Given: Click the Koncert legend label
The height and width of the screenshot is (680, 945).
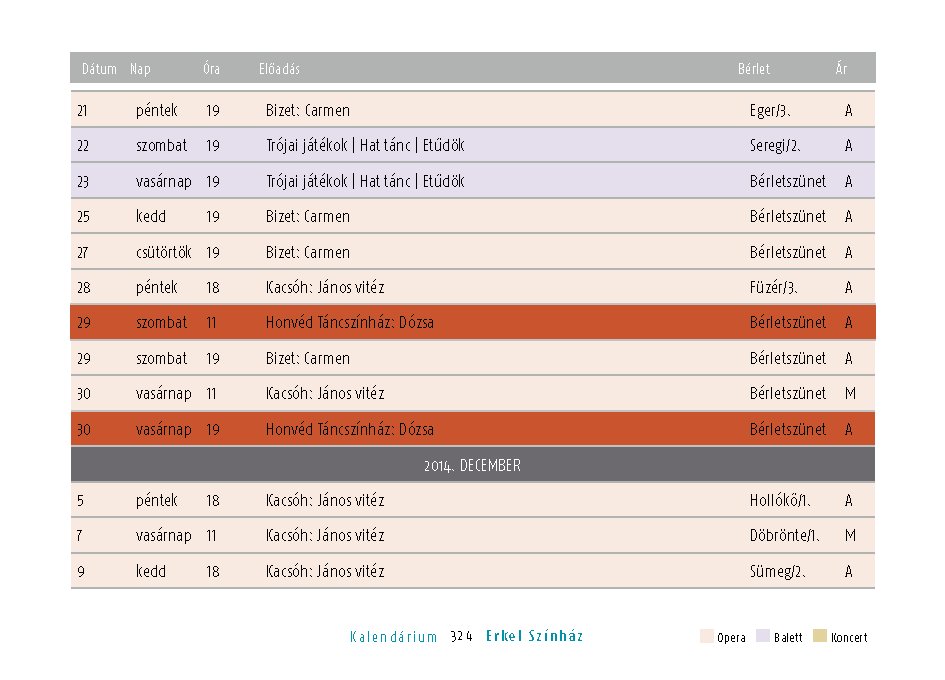Looking at the screenshot, I should pos(849,637).
